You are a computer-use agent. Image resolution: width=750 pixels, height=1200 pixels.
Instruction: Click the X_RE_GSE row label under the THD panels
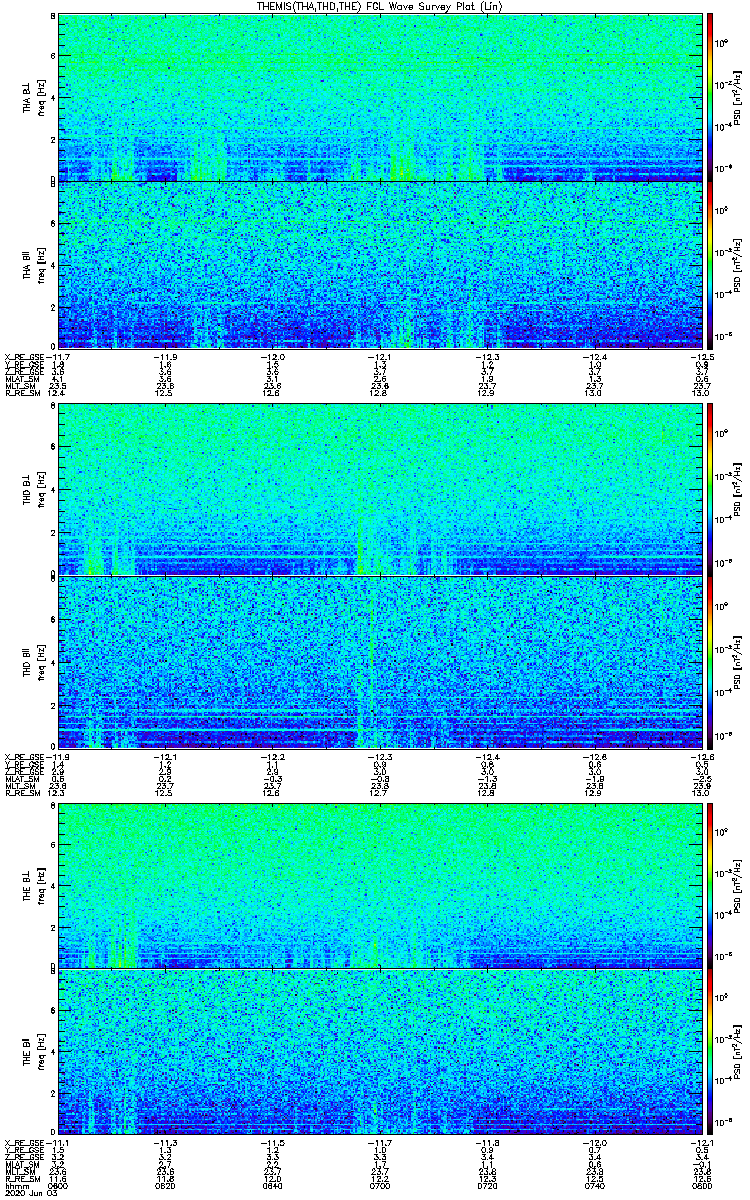coord(23,756)
